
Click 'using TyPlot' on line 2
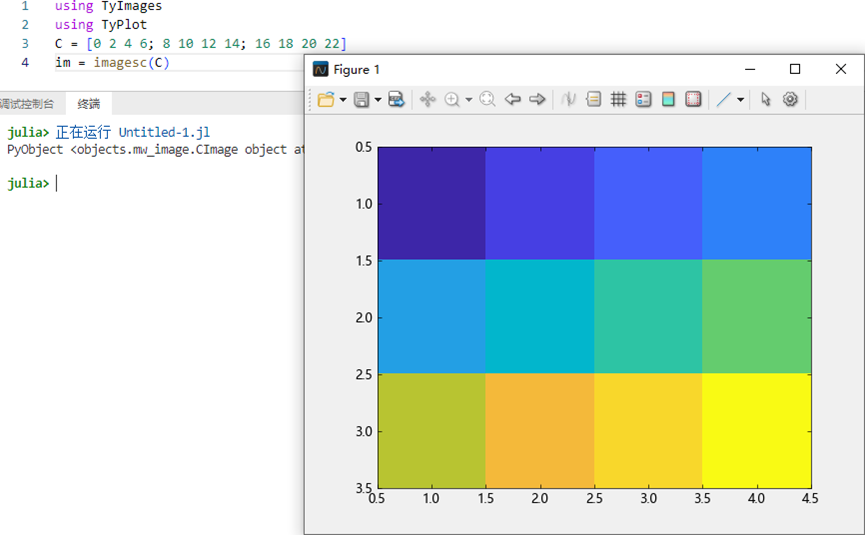(101, 25)
